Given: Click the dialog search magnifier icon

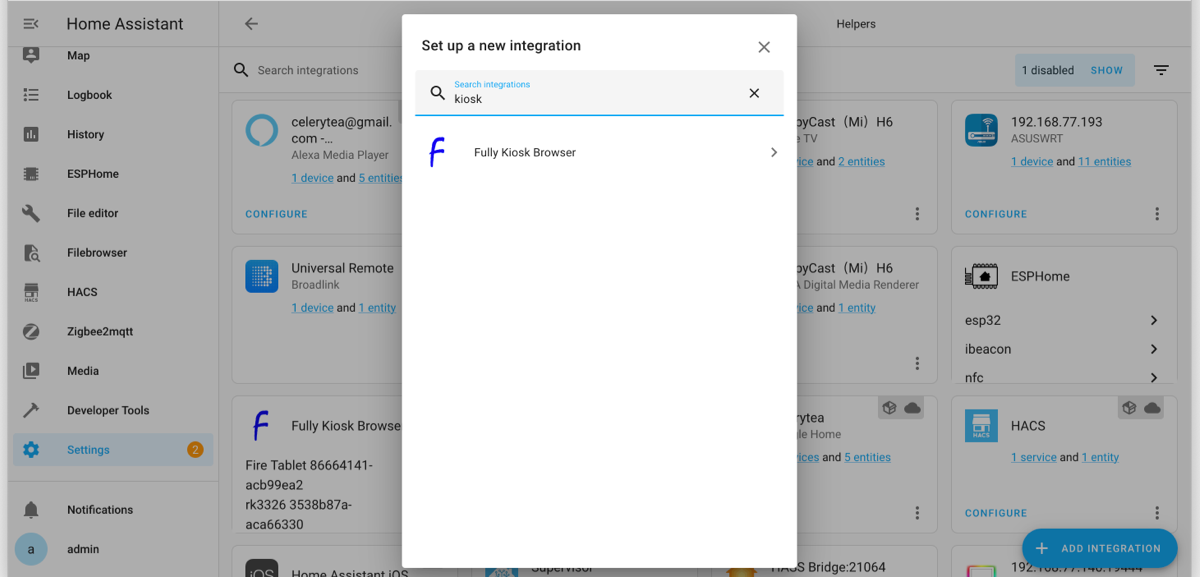Looking at the screenshot, I should pos(437,93).
